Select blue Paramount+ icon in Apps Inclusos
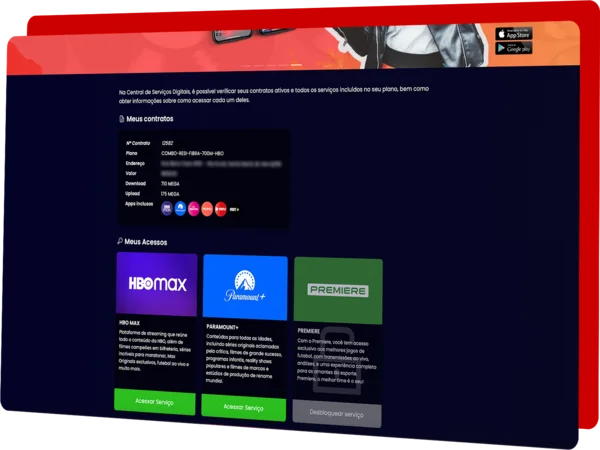 tap(180, 208)
